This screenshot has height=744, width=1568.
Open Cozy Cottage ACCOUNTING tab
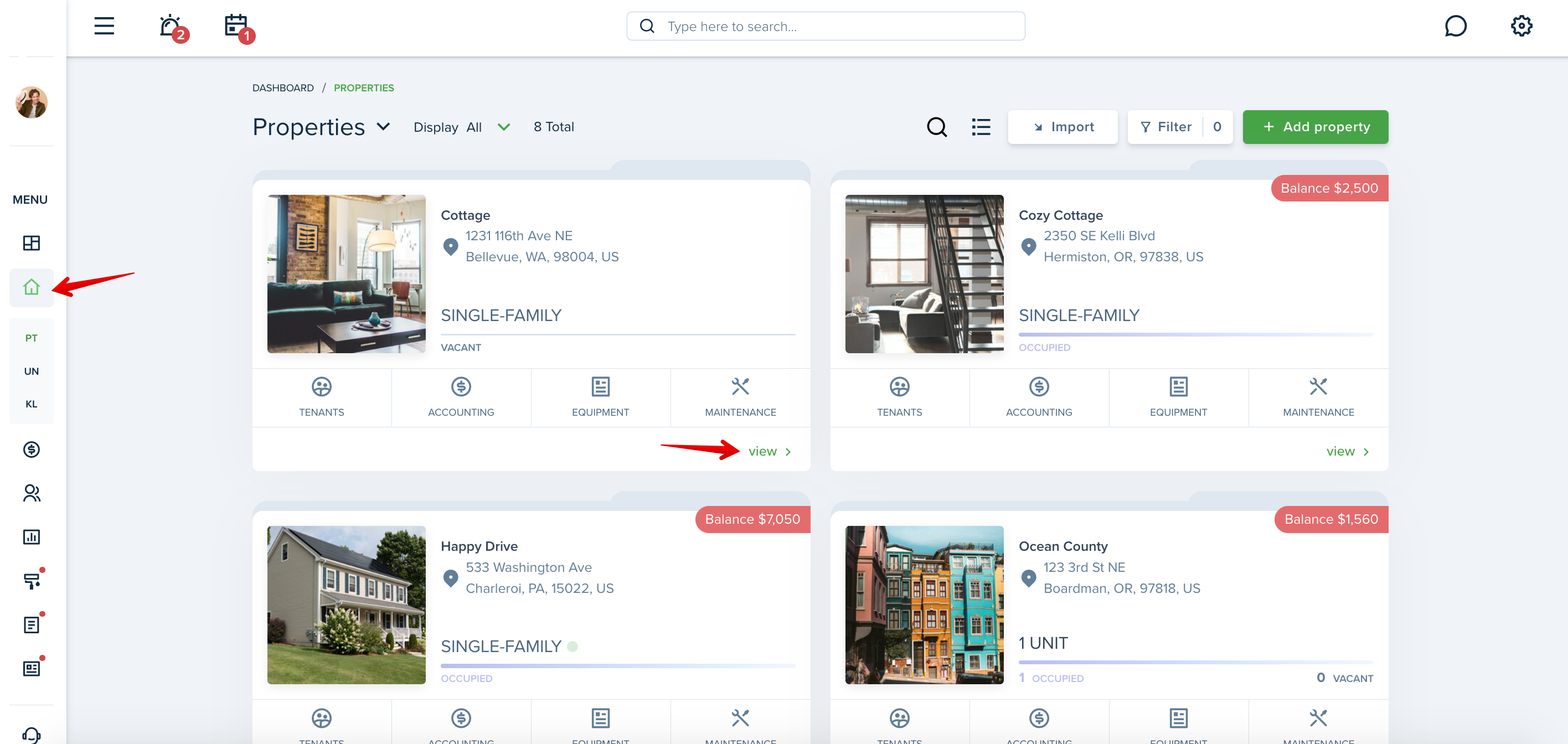1039,397
